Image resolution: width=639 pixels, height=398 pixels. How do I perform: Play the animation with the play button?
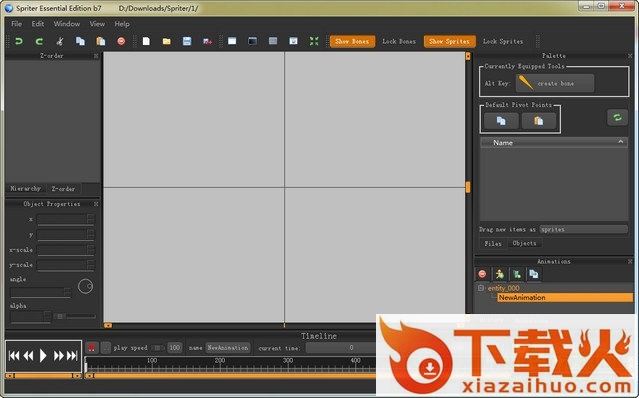(43, 356)
